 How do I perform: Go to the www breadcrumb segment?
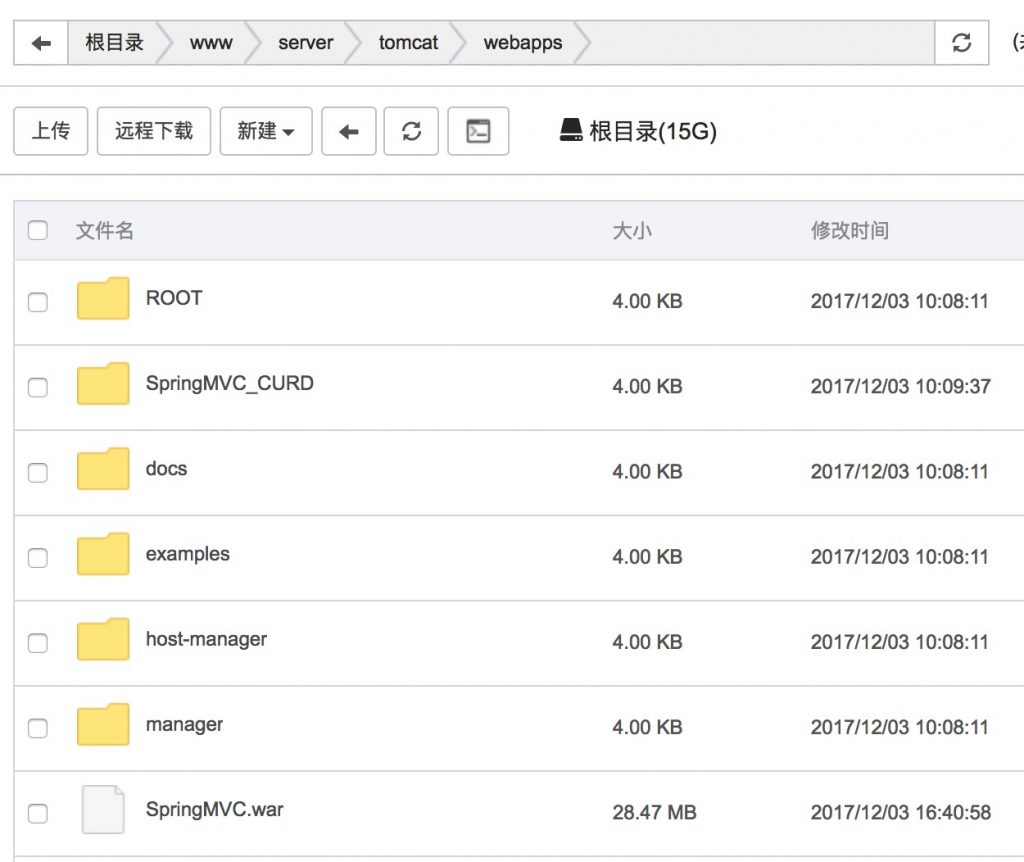click(211, 43)
